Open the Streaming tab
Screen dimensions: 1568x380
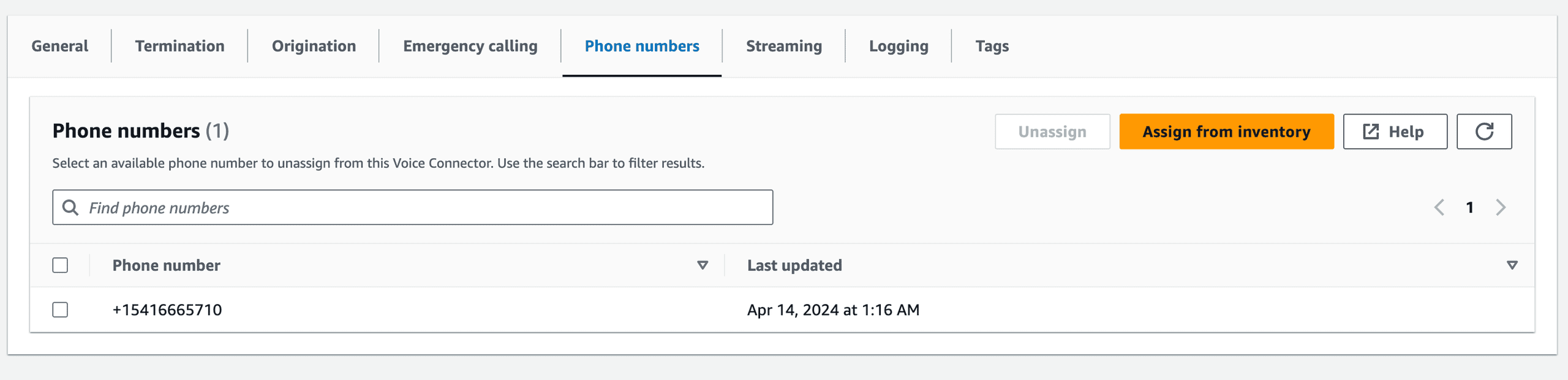point(784,46)
